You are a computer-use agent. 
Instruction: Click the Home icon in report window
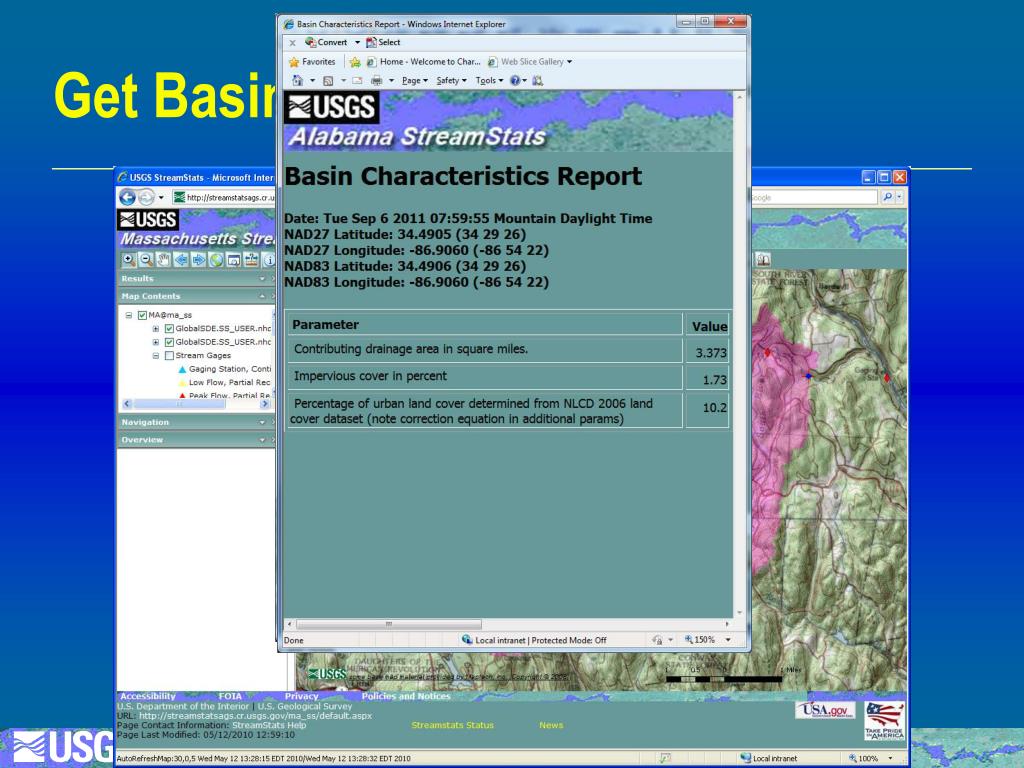pyautogui.click(x=298, y=80)
